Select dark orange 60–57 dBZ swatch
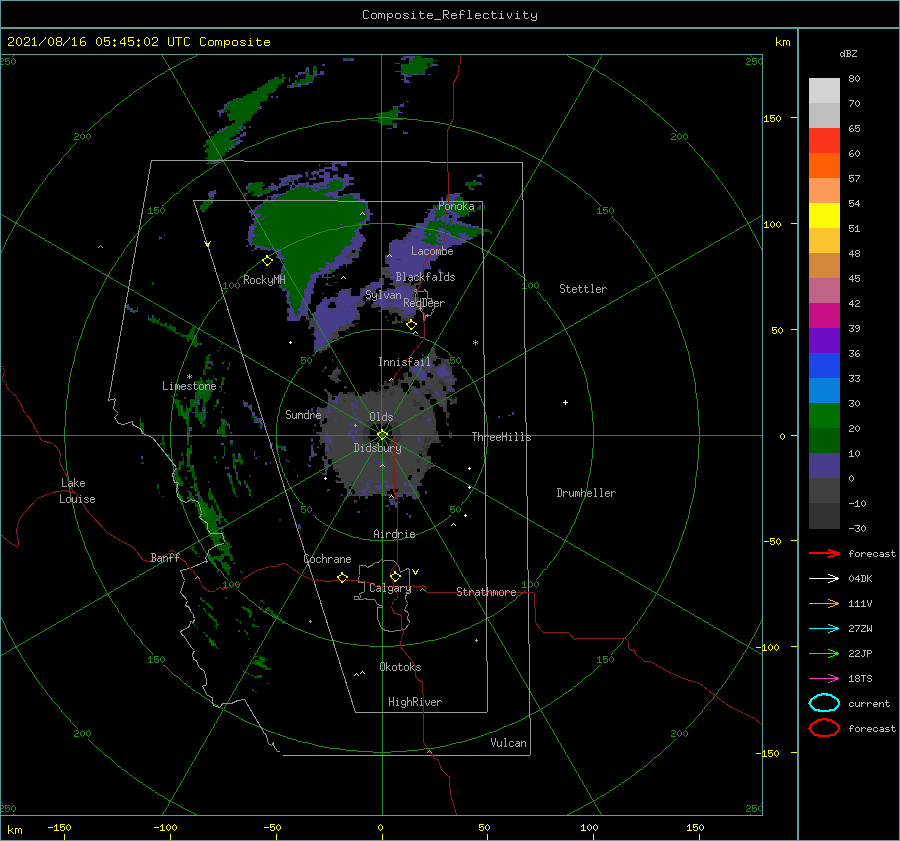 [x=824, y=165]
